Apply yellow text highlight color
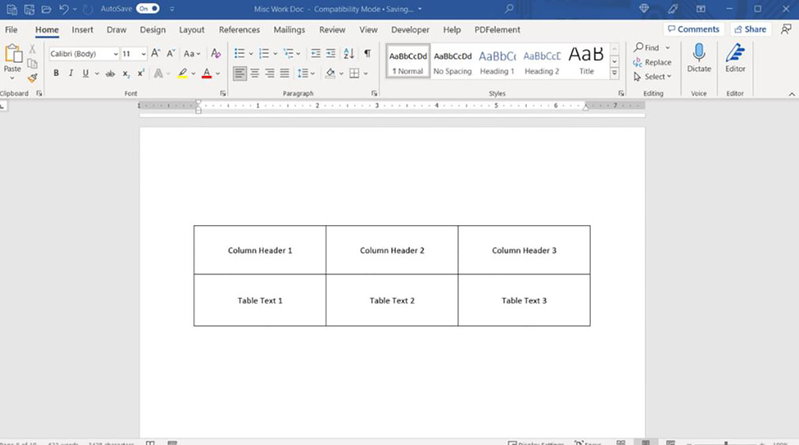Viewport: 799px width, 445px height. click(182, 73)
